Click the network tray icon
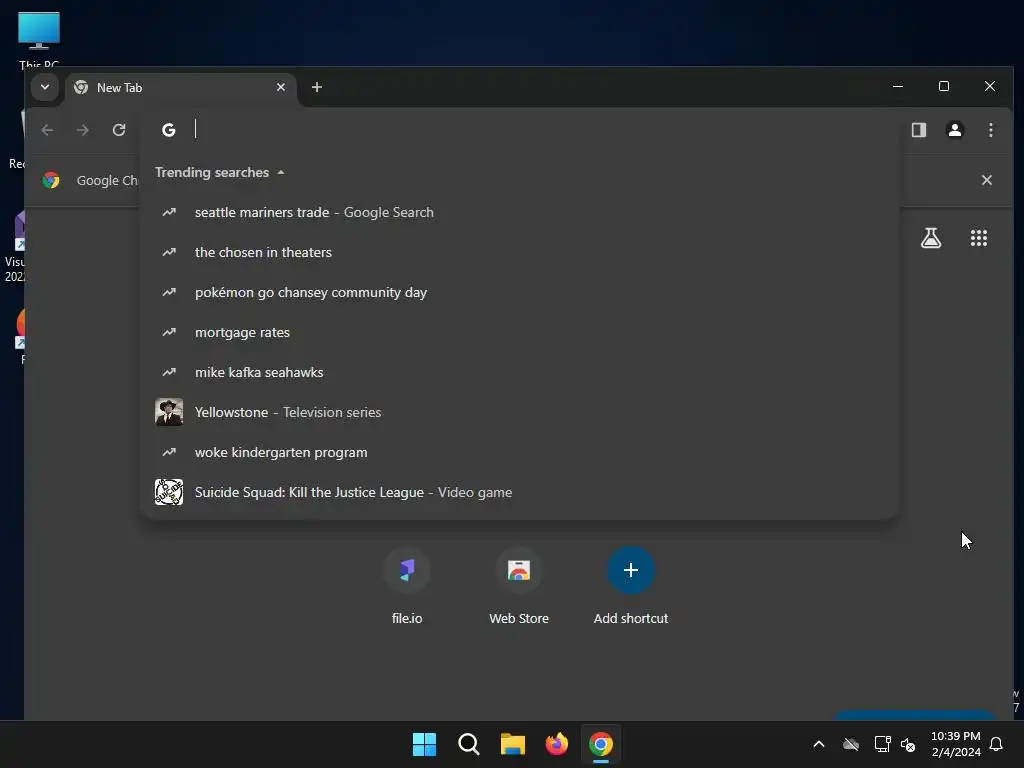This screenshot has width=1024, height=768. tap(882, 744)
